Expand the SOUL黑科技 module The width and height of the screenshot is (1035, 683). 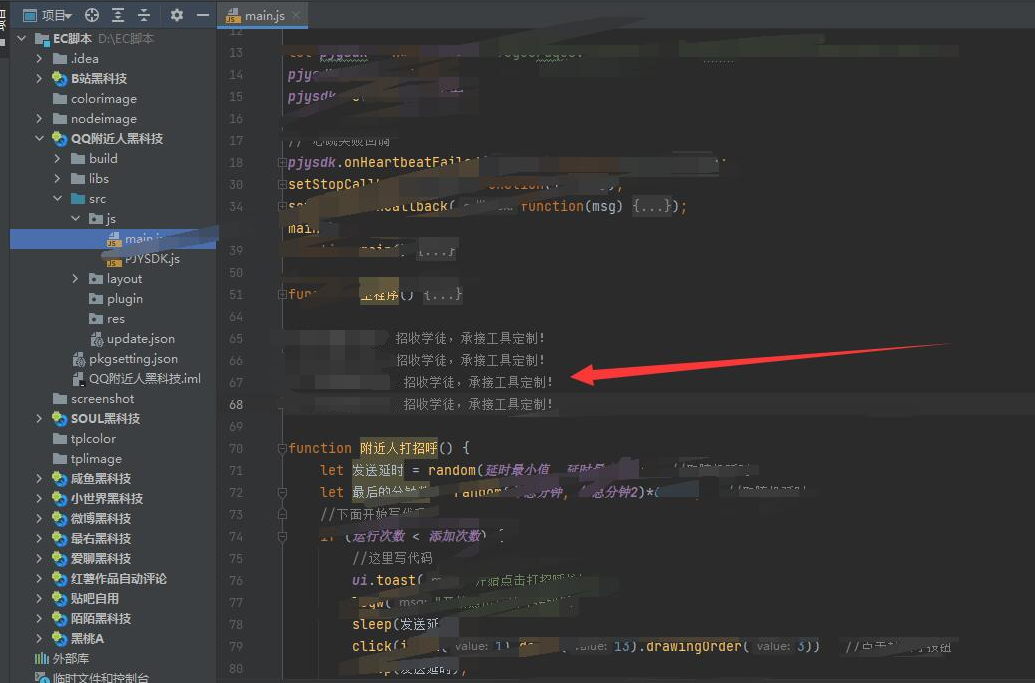(x=40, y=418)
